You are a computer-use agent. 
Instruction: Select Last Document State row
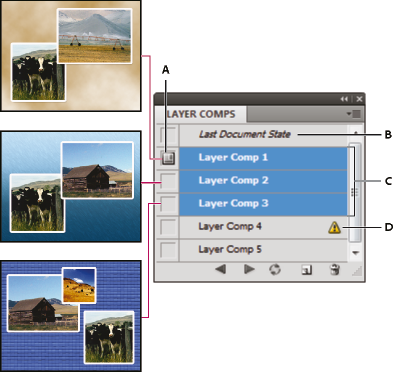click(263, 135)
